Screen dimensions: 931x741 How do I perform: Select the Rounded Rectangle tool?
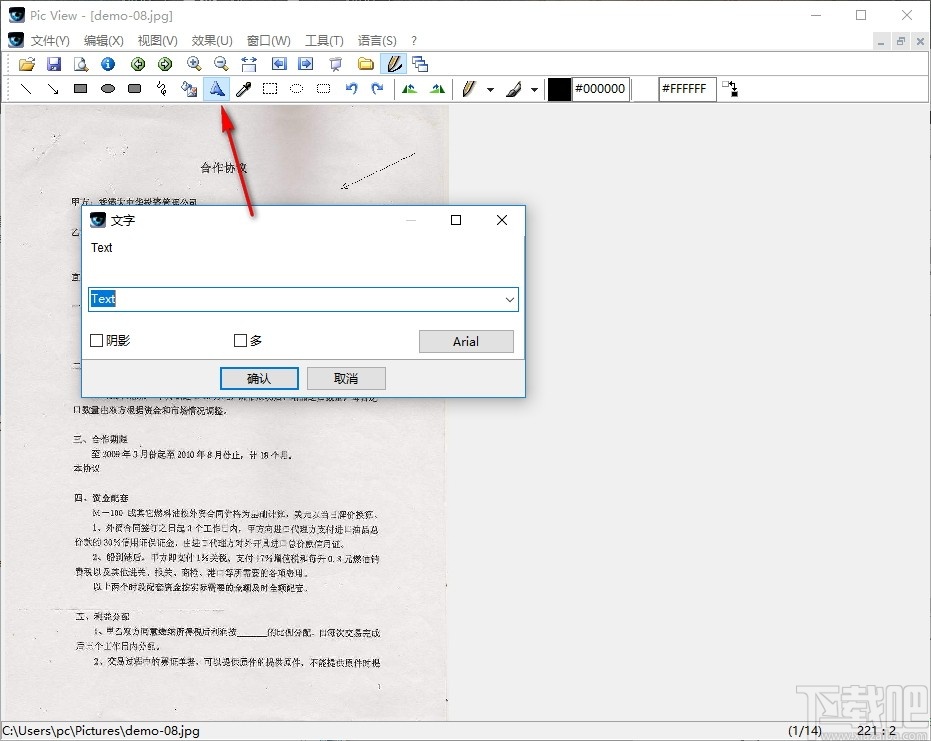pyautogui.click(x=135, y=89)
